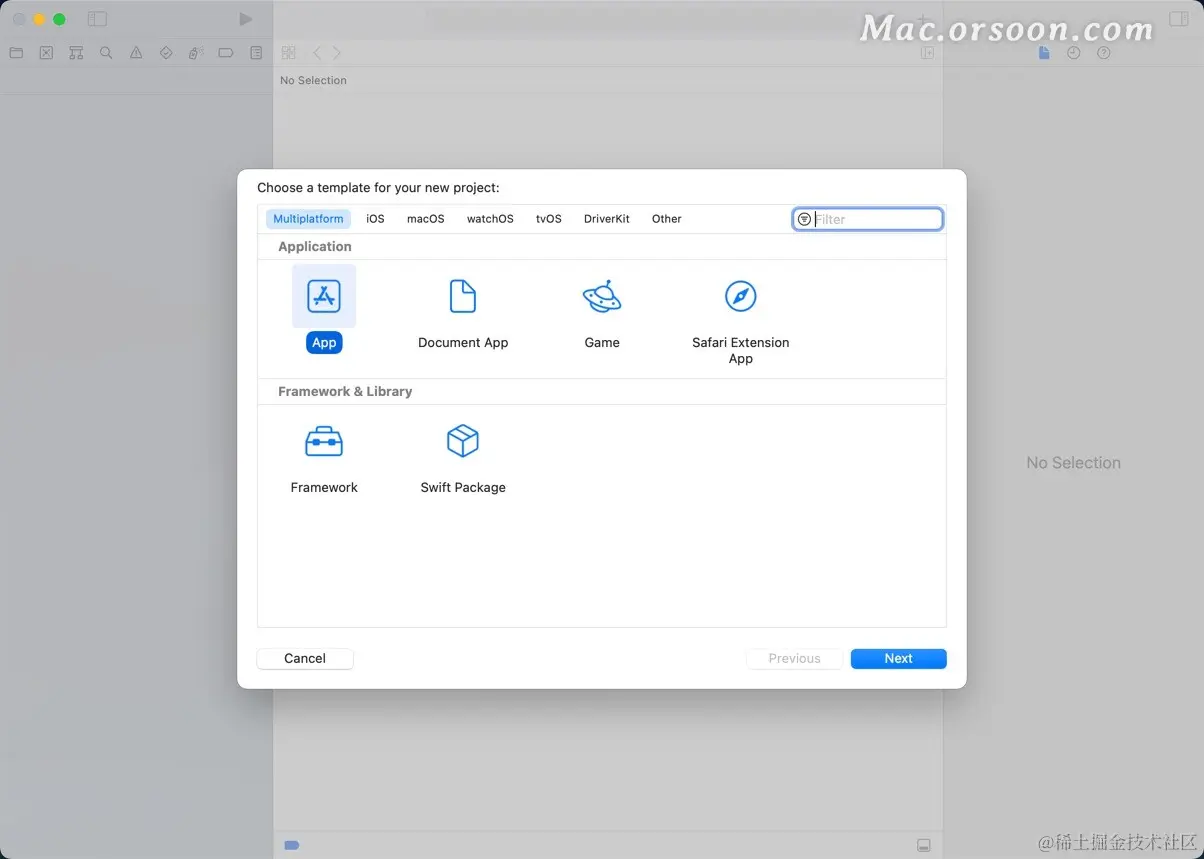
Task: Show the Quick Help inspector icon
Action: click(x=1104, y=53)
